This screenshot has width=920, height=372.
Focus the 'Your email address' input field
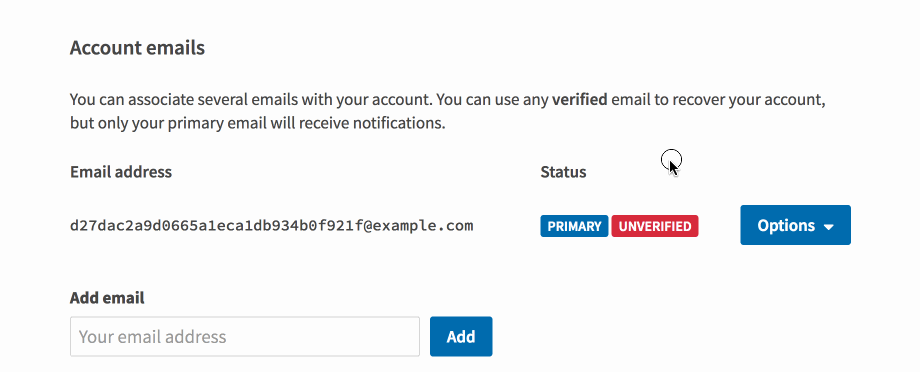245,337
